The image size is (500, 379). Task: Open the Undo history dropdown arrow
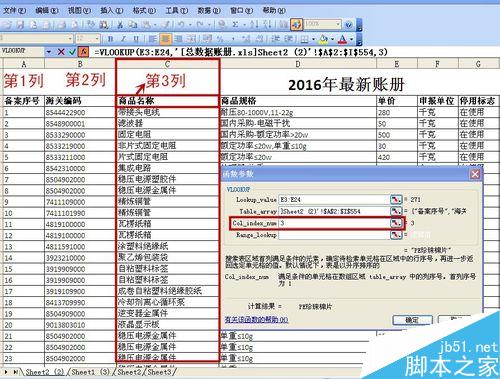tap(190, 25)
